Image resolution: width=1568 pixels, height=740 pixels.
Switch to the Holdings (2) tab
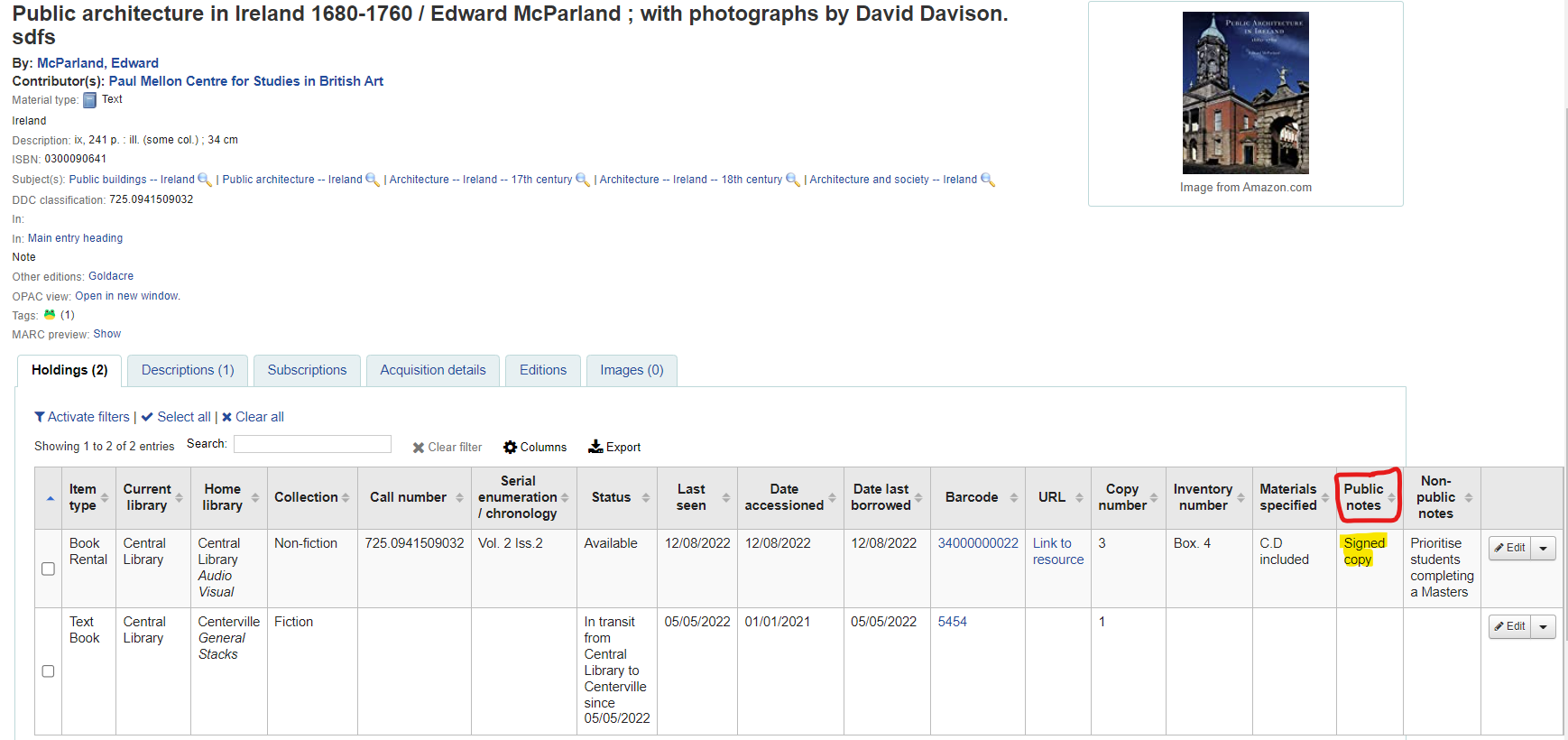point(69,370)
